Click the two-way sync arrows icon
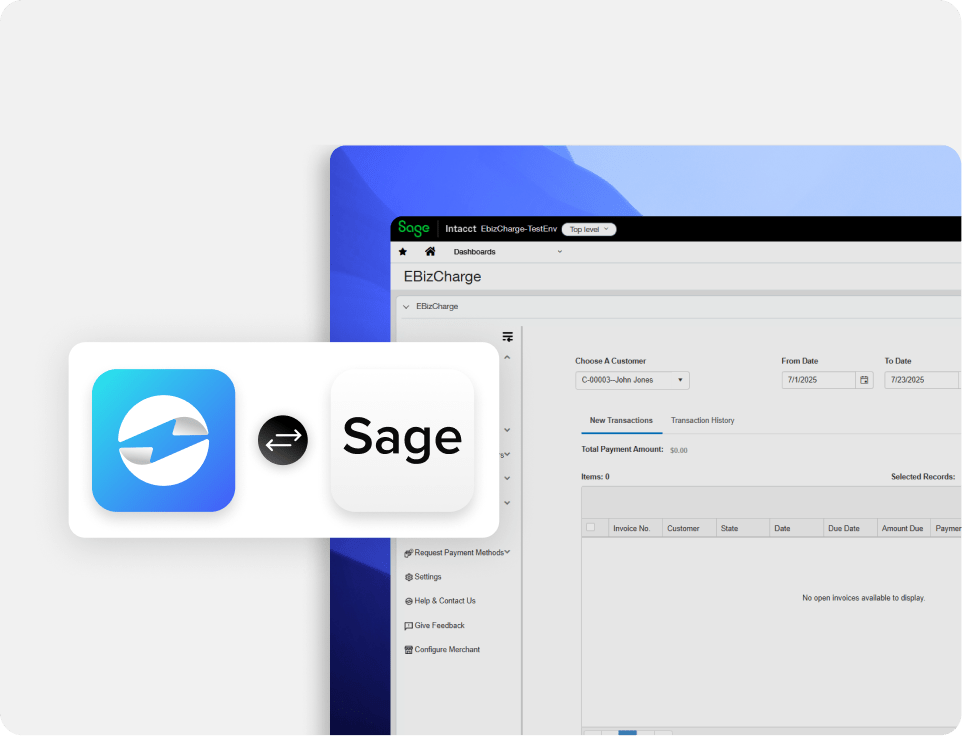 pos(283,440)
